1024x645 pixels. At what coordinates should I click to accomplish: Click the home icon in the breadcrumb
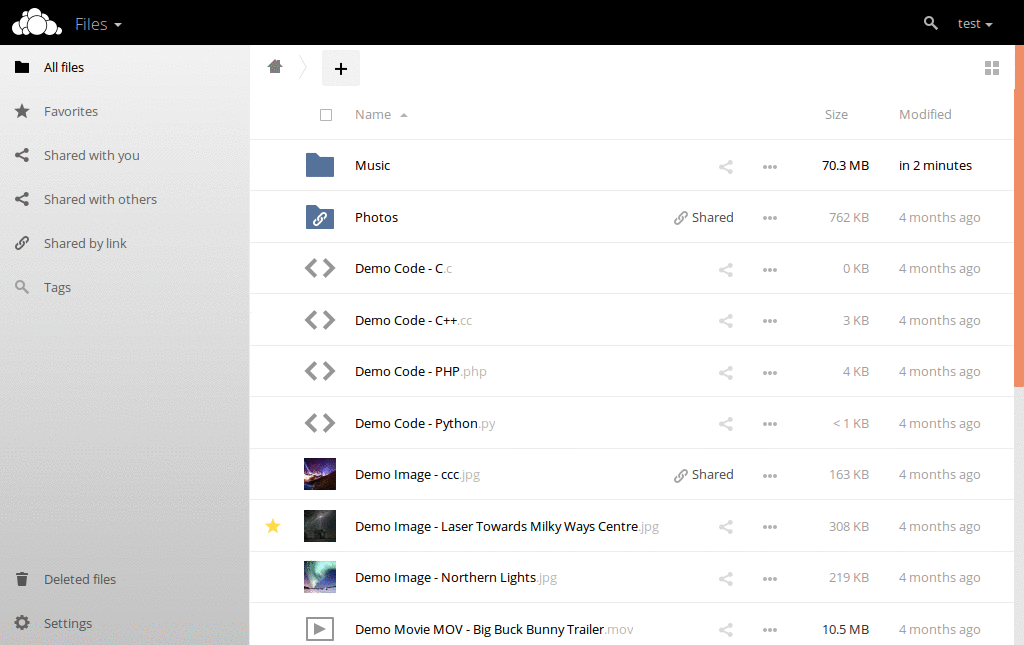275,66
